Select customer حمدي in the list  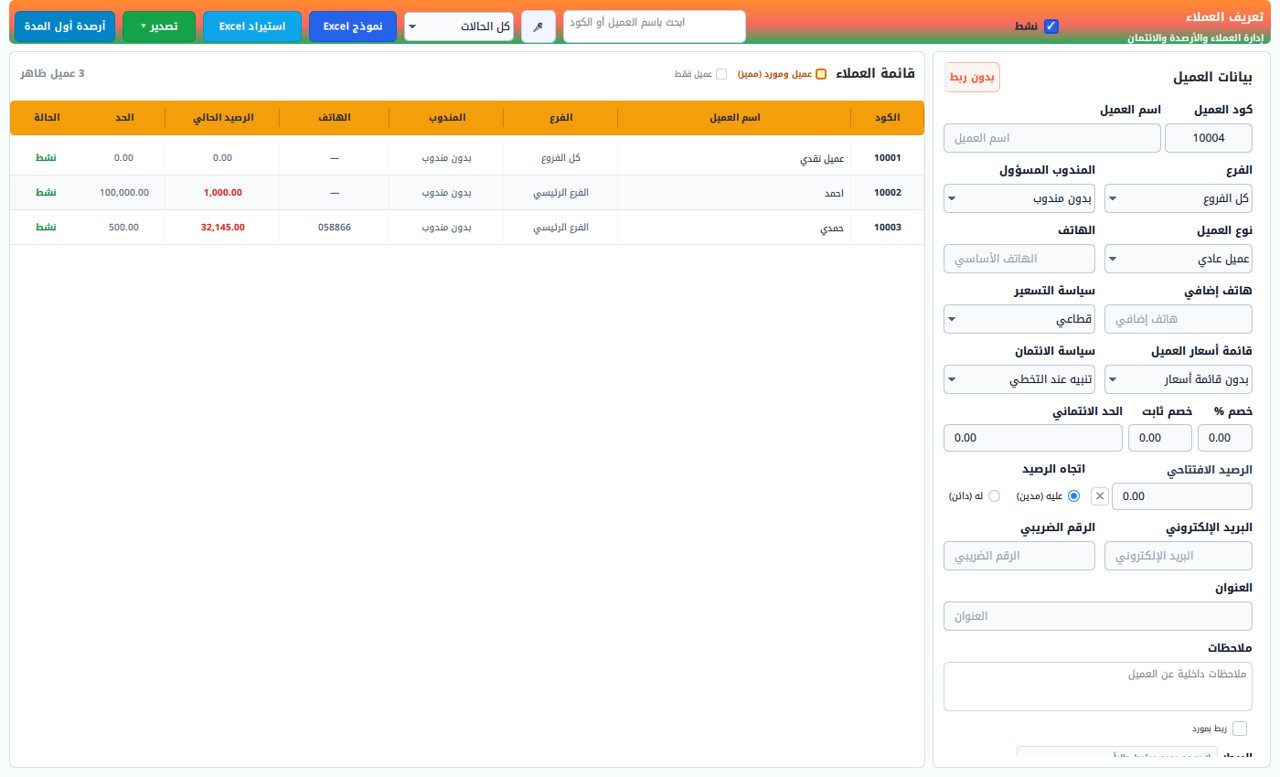coord(832,227)
